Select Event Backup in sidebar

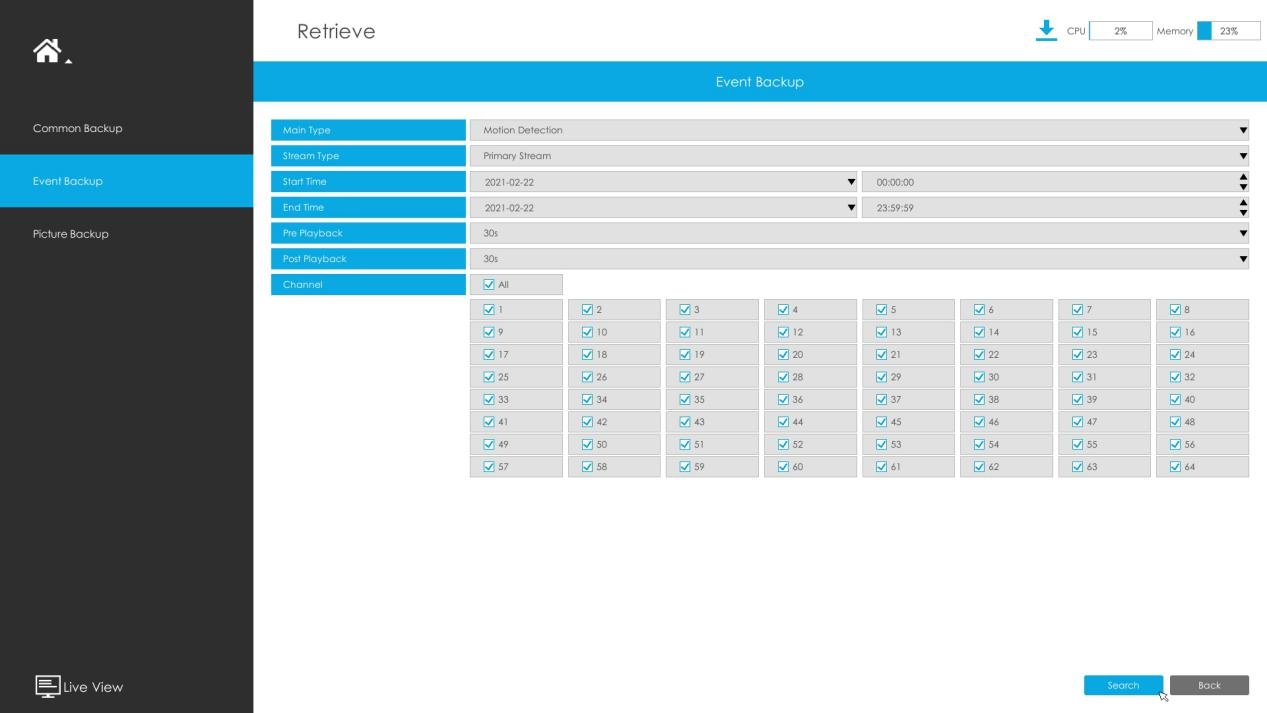tap(68, 181)
